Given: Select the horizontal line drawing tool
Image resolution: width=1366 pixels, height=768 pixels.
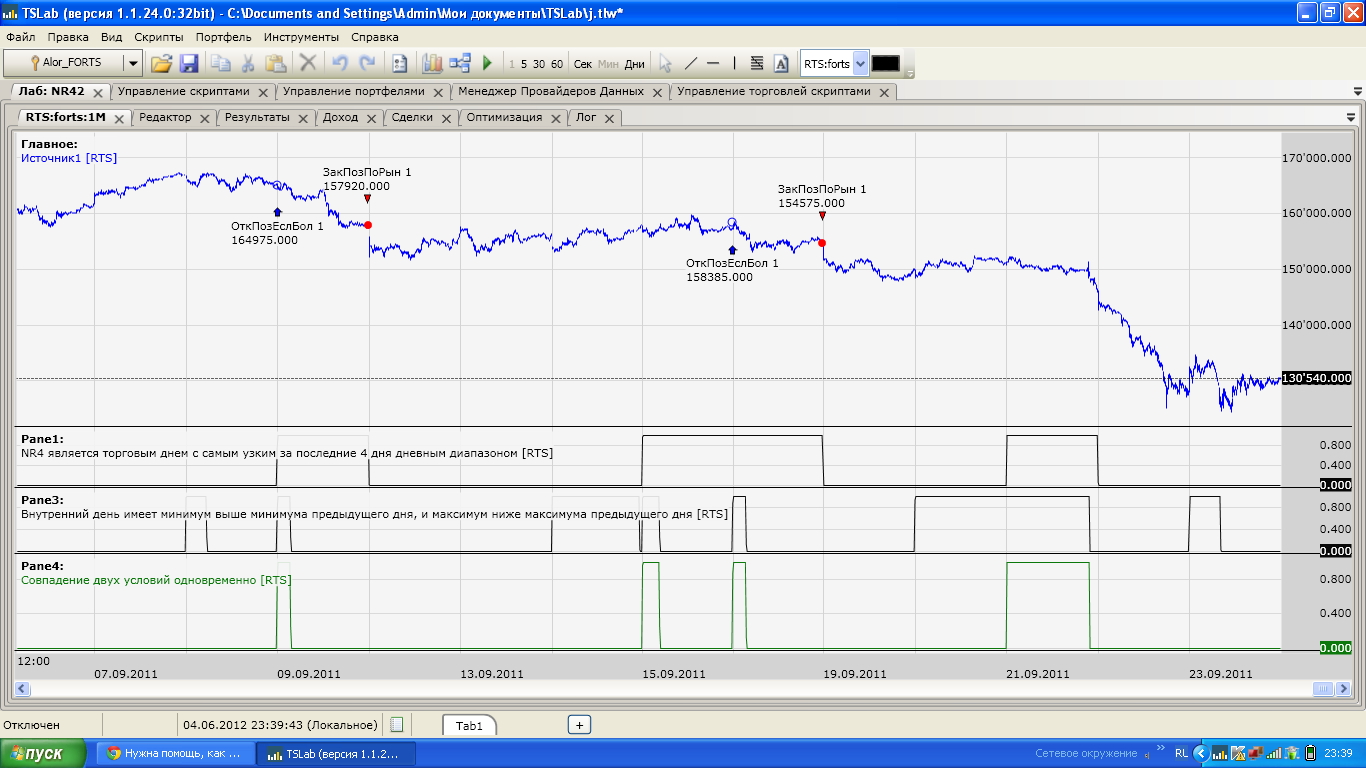Looking at the screenshot, I should (x=713, y=63).
